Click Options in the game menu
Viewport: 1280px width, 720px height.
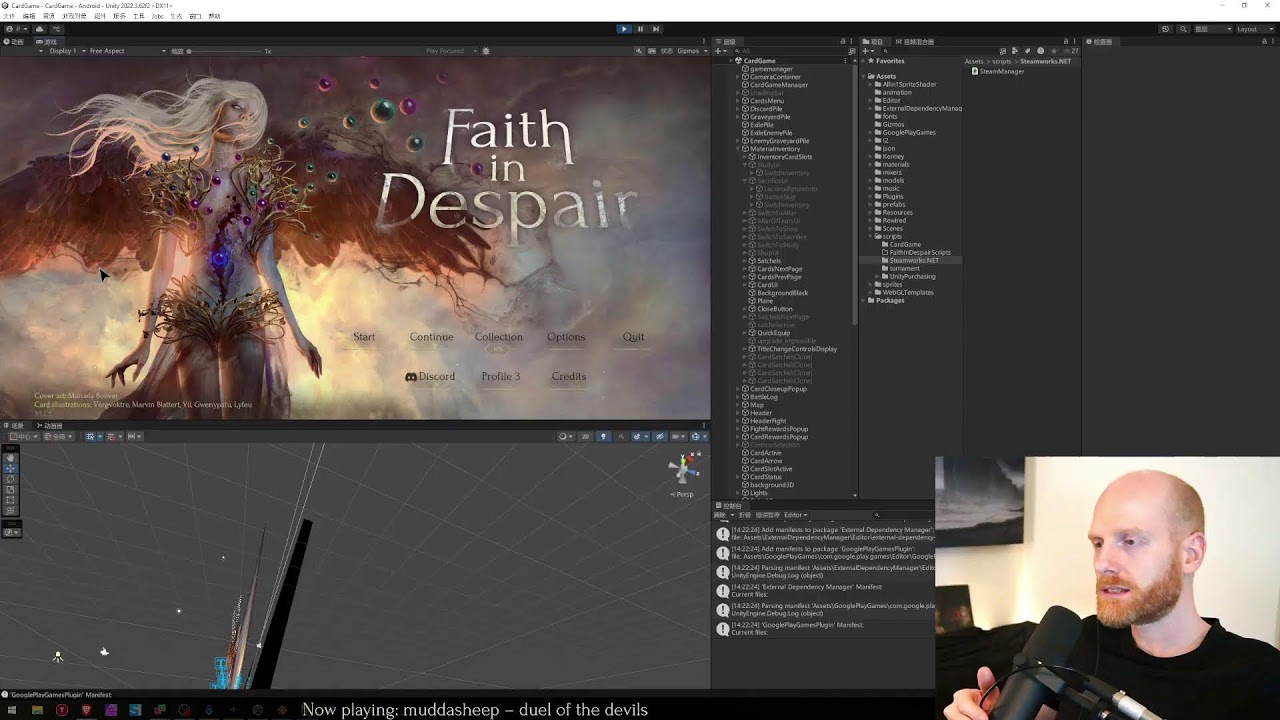click(x=566, y=337)
